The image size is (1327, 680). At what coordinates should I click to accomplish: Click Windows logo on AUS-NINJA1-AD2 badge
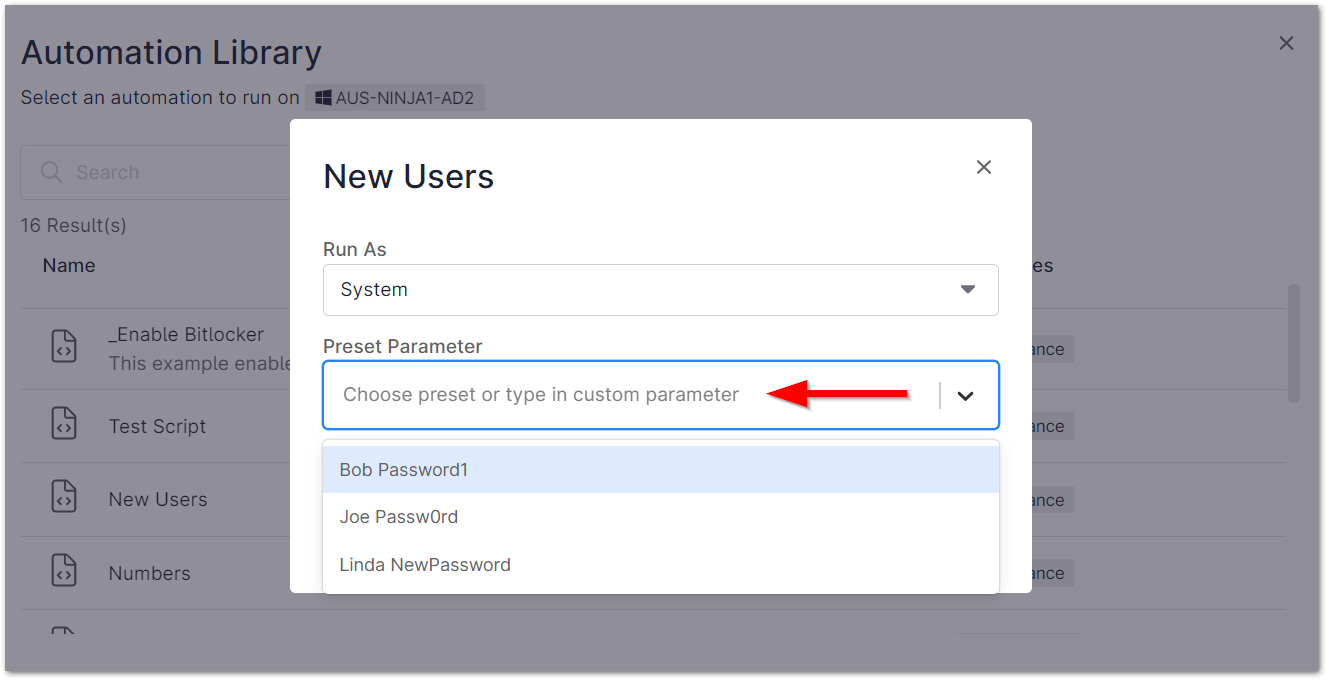tap(323, 98)
